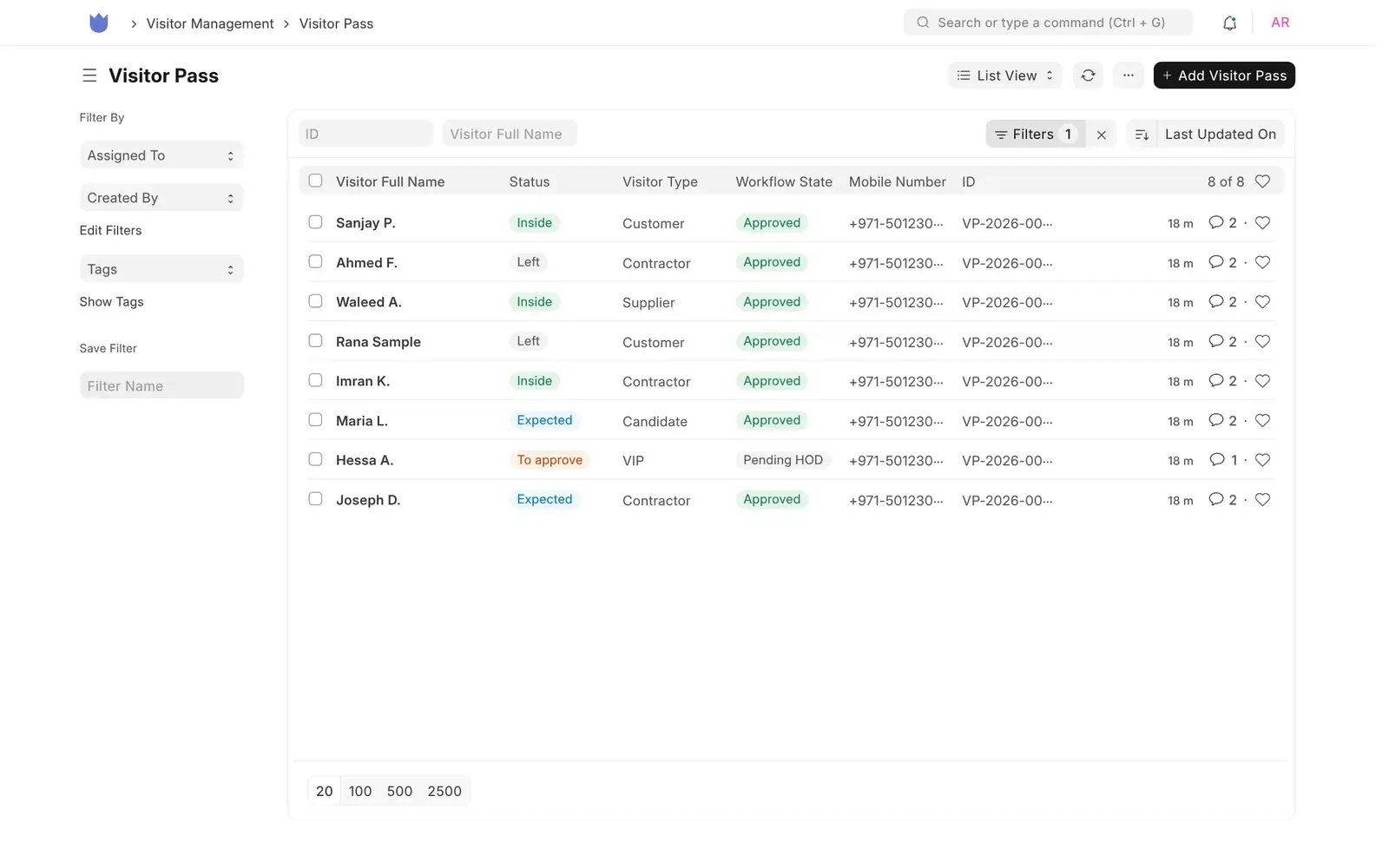Open Hessa A. visitor record
Screen dimensions: 1389x868
[365, 460]
